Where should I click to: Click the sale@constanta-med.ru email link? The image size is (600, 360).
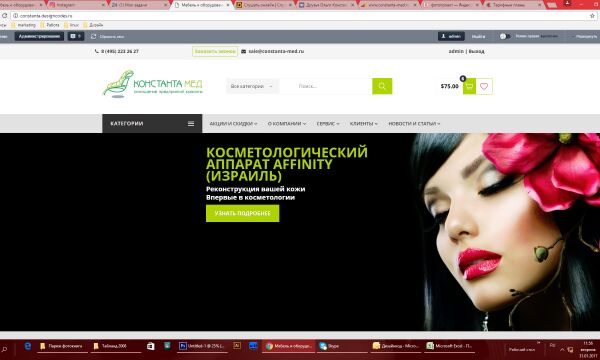tap(276, 51)
